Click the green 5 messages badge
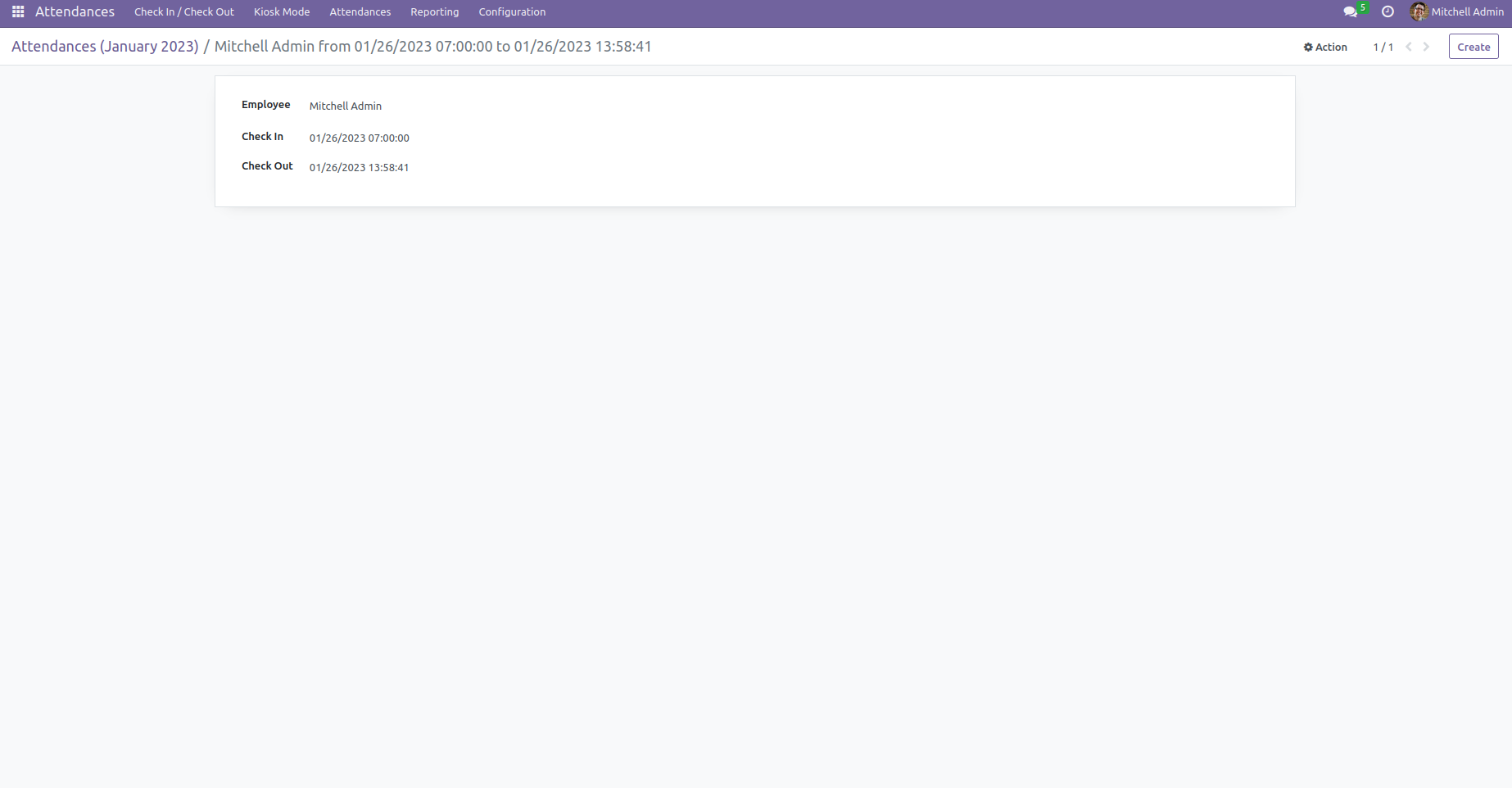This screenshot has height=788, width=1512. click(1363, 7)
